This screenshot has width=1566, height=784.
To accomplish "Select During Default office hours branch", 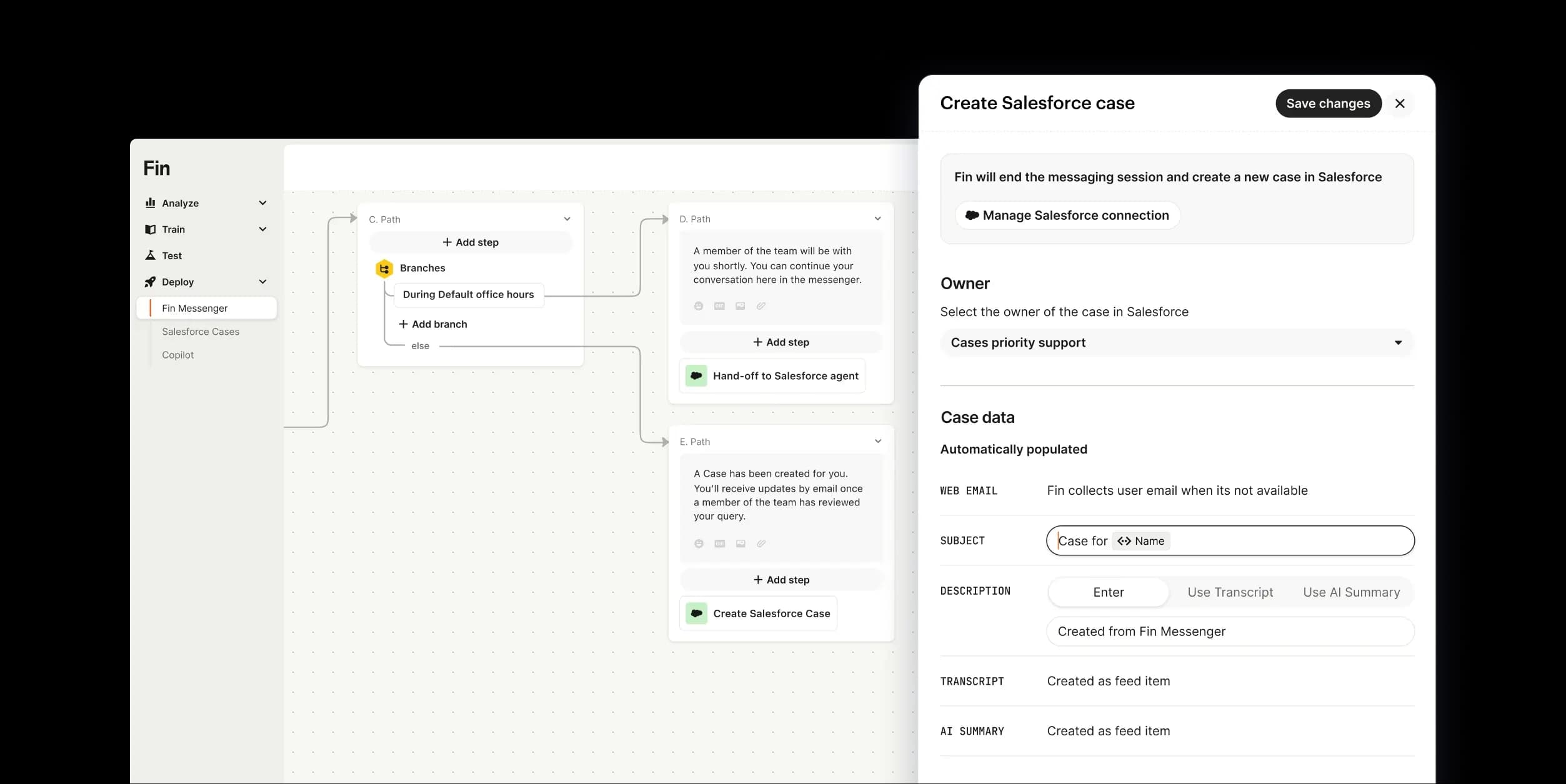I will [469, 295].
